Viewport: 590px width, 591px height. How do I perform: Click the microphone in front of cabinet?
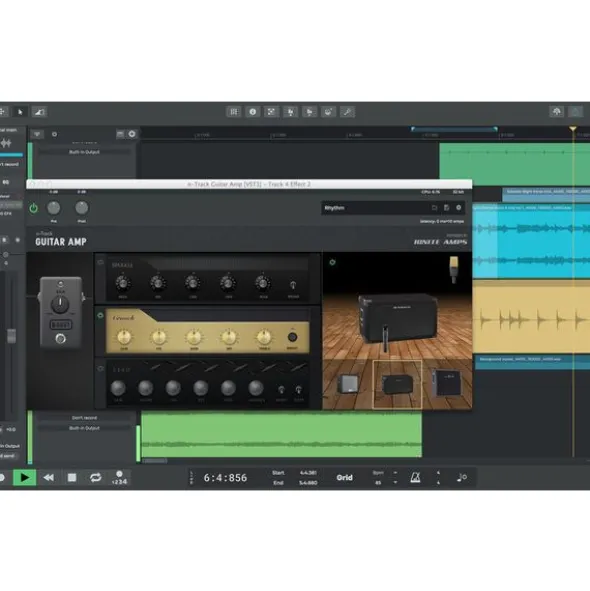(385, 338)
